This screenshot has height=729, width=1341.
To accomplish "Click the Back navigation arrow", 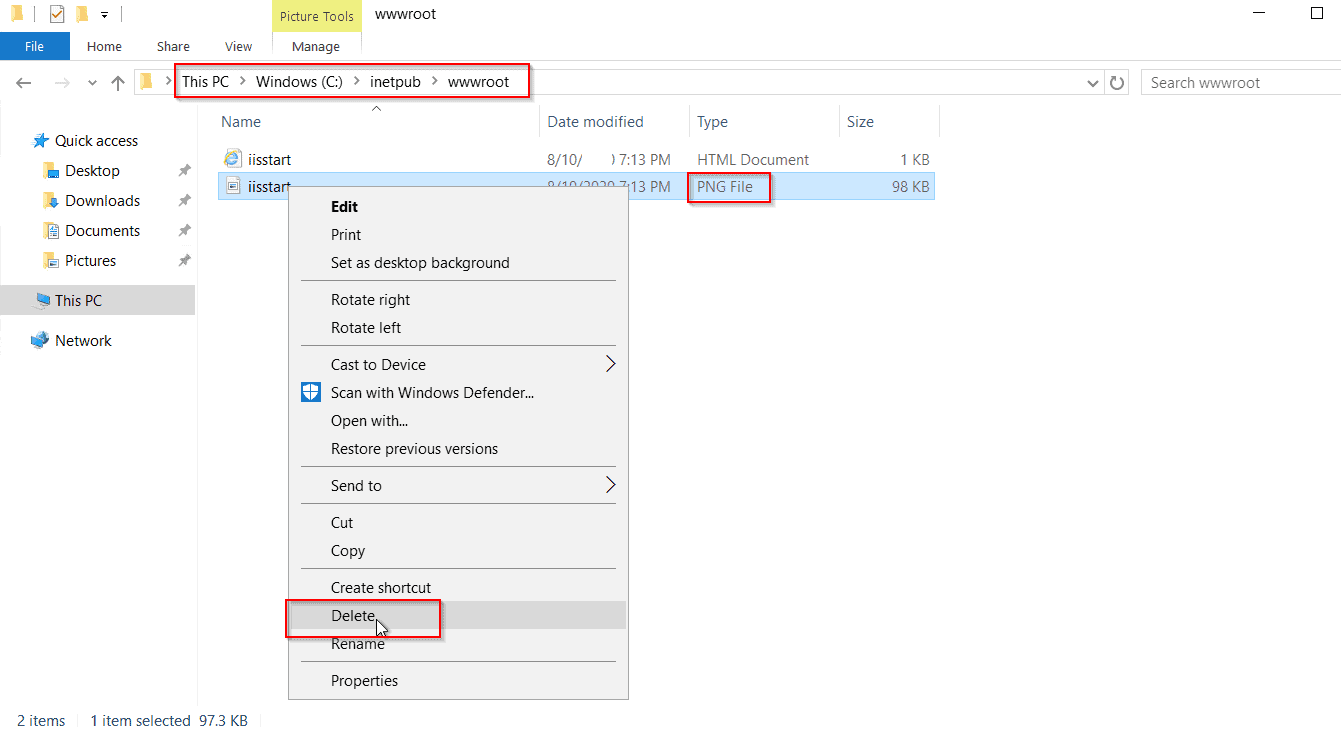I will 24,83.
